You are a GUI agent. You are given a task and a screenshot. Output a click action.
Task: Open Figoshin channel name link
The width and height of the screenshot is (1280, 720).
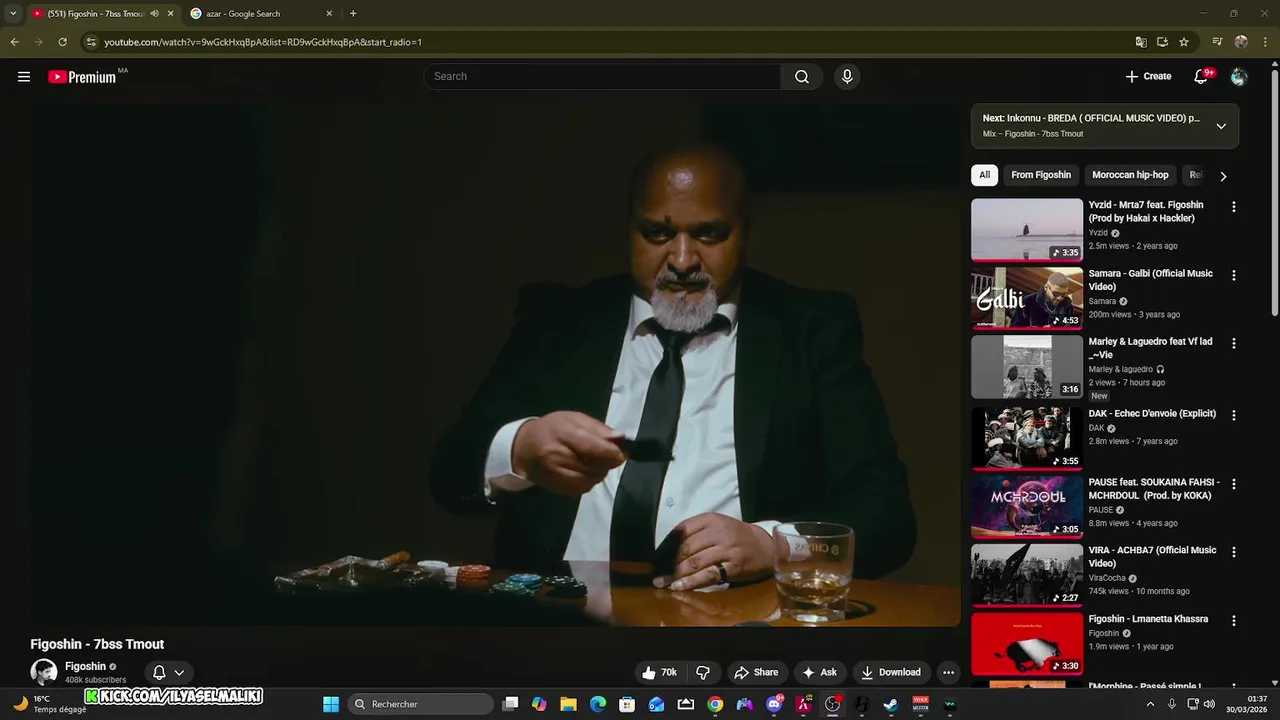point(85,666)
